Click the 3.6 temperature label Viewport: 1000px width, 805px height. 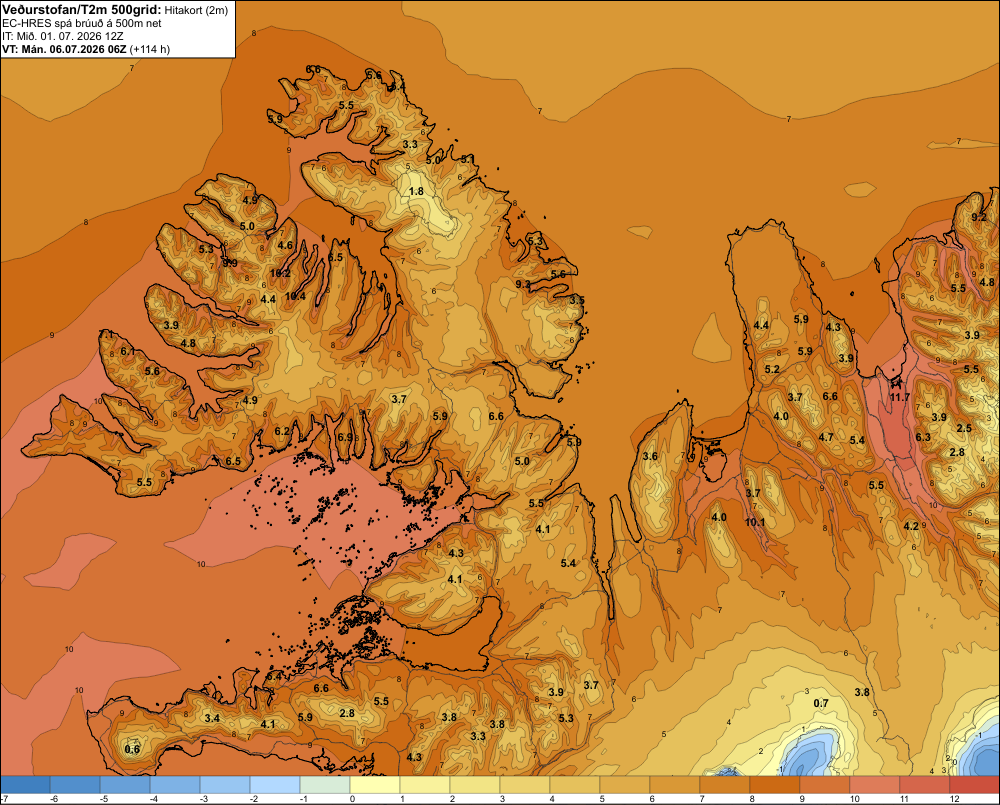pyautogui.click(x=650, y=456)
